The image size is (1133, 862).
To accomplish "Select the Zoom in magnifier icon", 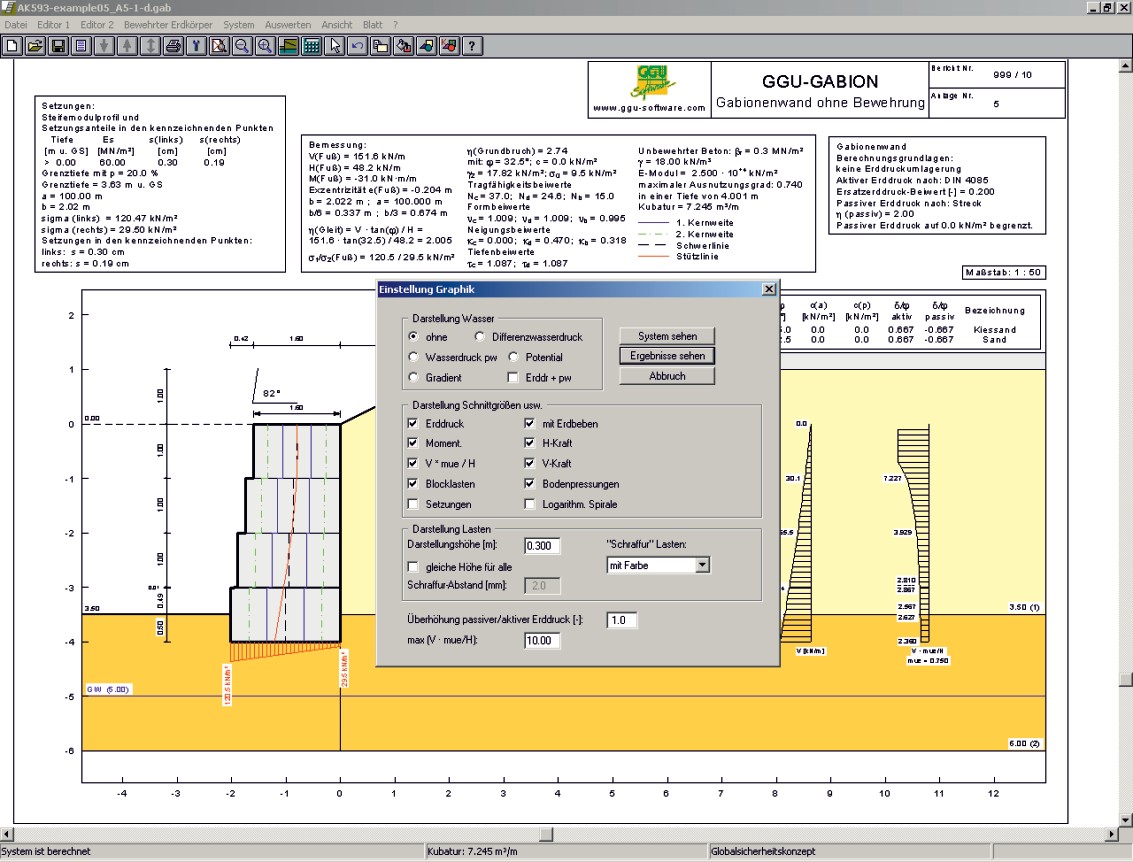I will [264, 45].
